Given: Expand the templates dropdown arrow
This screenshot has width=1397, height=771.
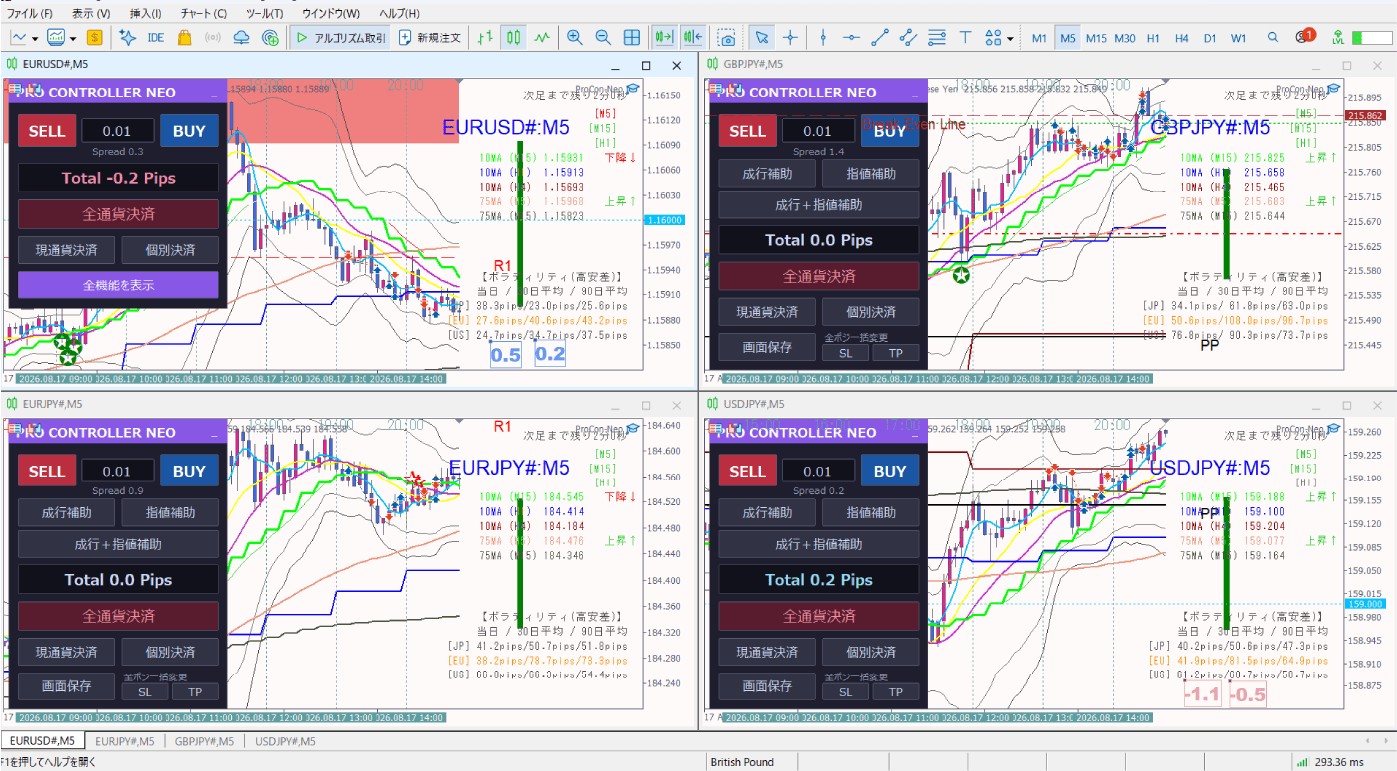Looking at the screenshot, I should tap(73, 38).
